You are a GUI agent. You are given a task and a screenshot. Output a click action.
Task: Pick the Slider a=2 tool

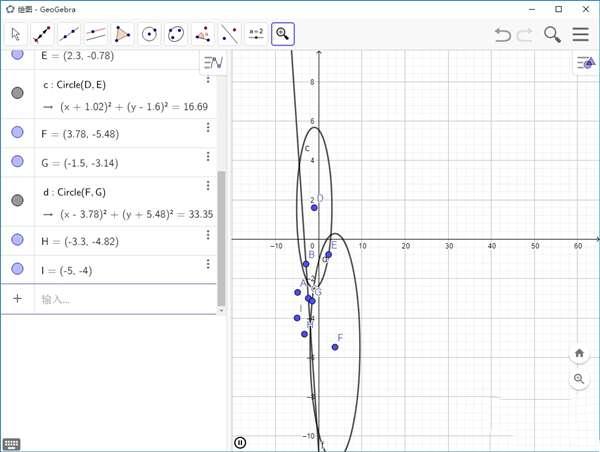pos(256,34)
